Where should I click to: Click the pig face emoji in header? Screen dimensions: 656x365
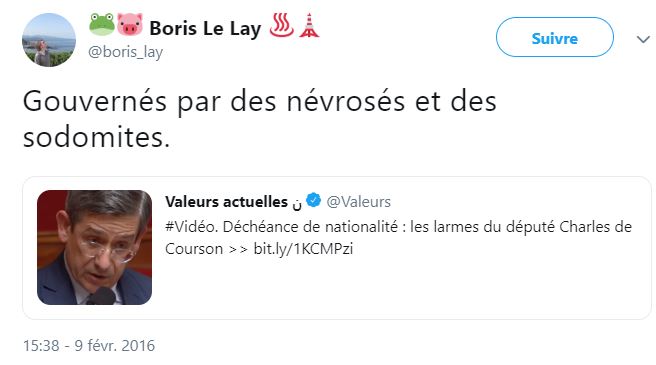(x=130, y=25)
